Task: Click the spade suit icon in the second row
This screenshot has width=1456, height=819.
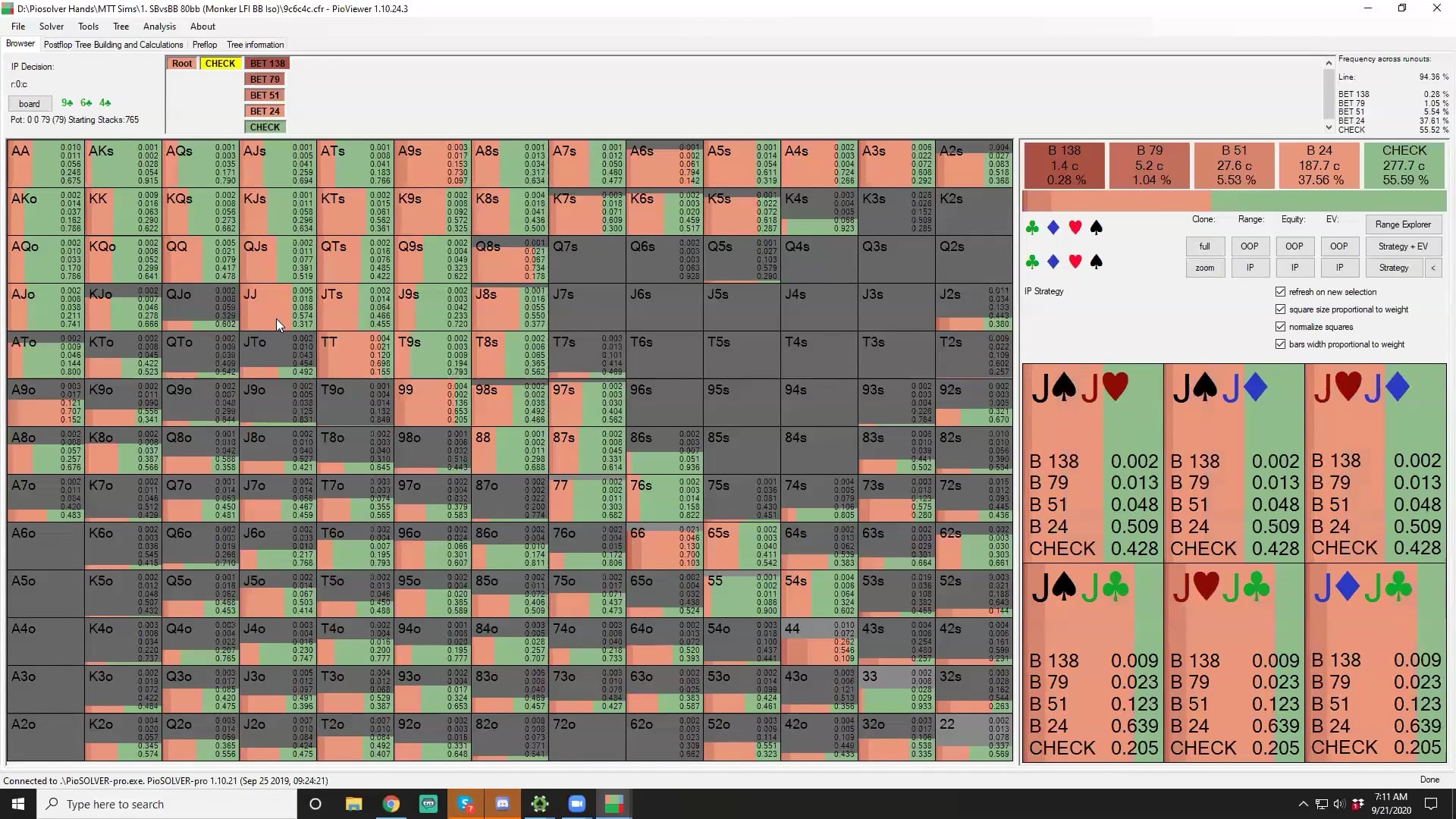Action: pos(1097,262)
